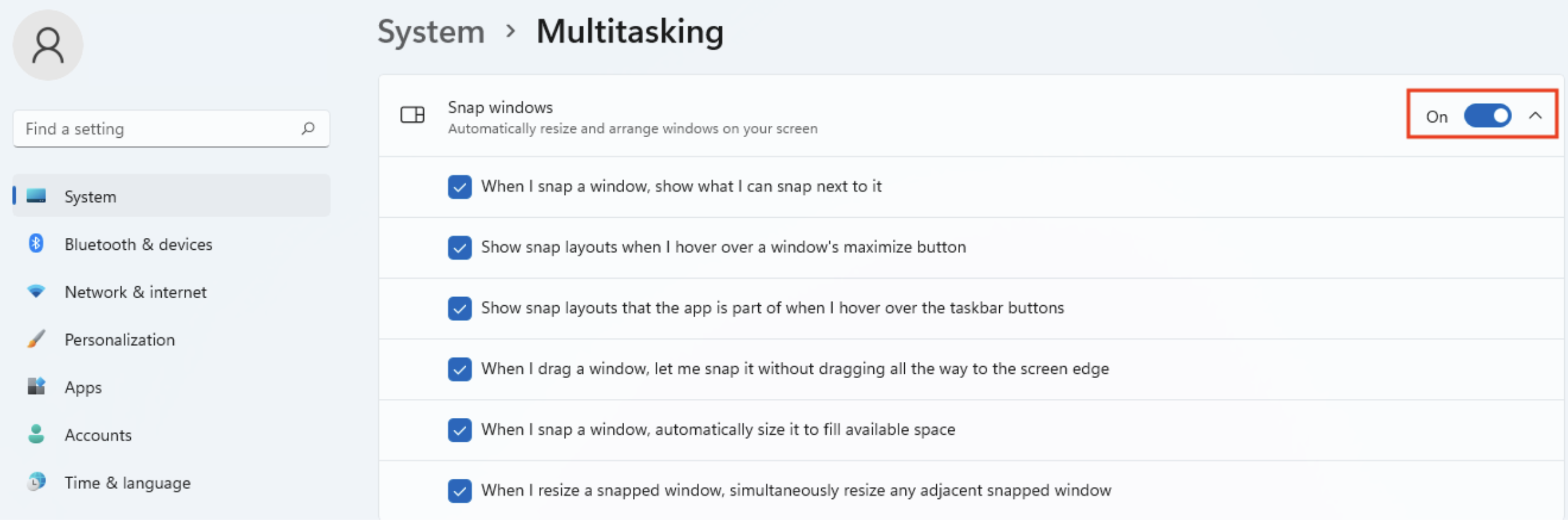Navigate back to System breadcrumb
The height and width of the screenshot is (521, 1568).
point(431,31)
